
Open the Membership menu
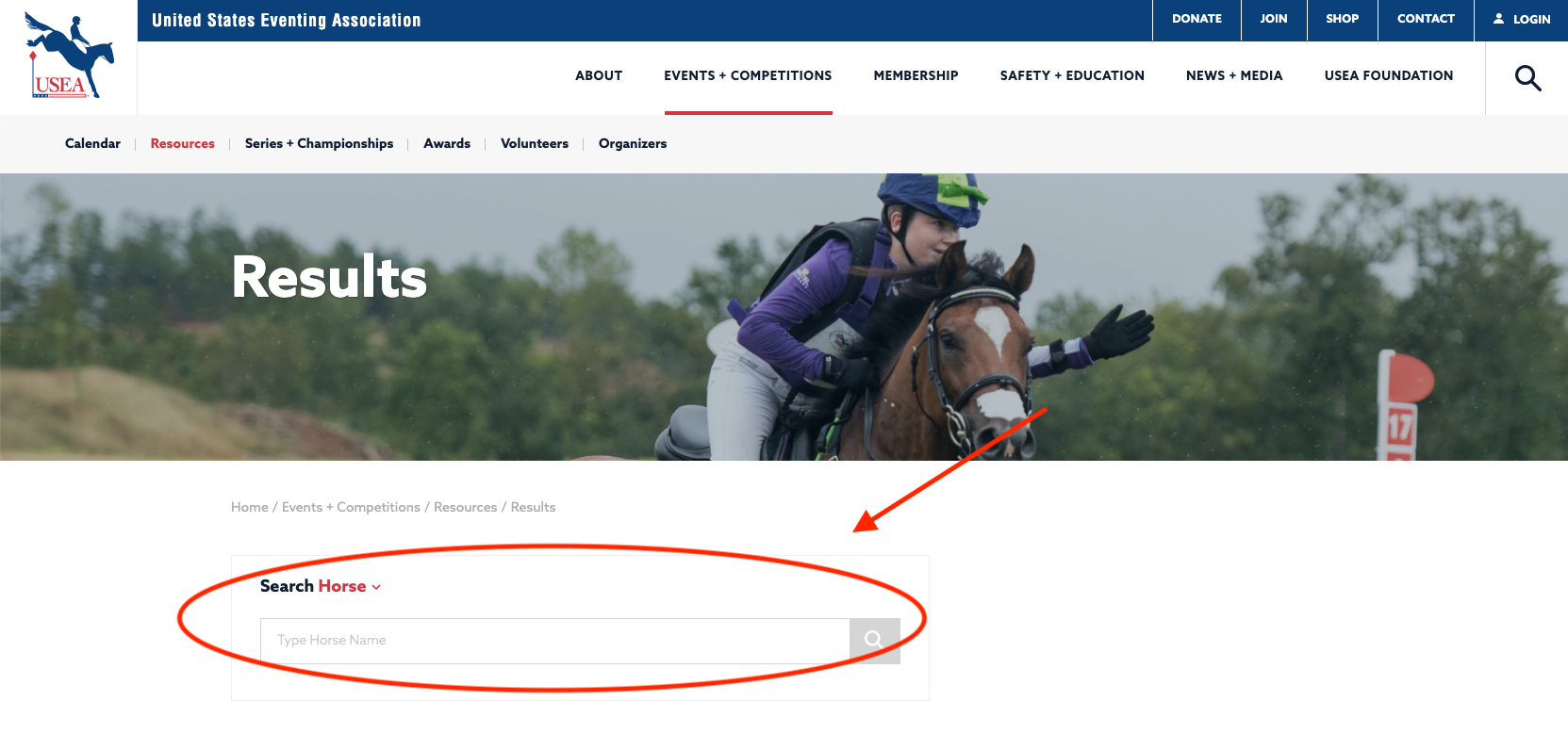click(916, 75)
